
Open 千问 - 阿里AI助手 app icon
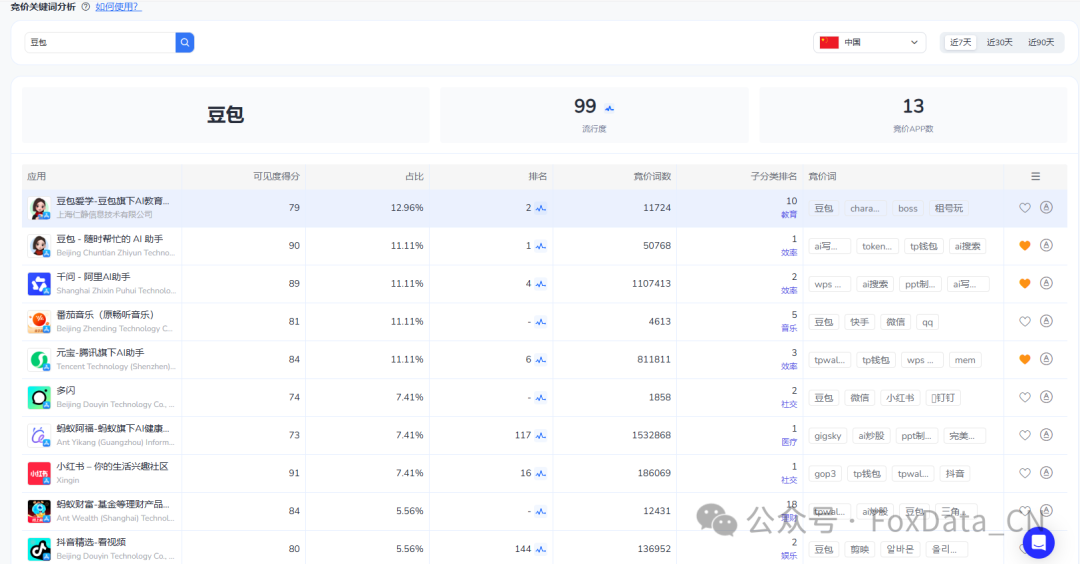39,284
